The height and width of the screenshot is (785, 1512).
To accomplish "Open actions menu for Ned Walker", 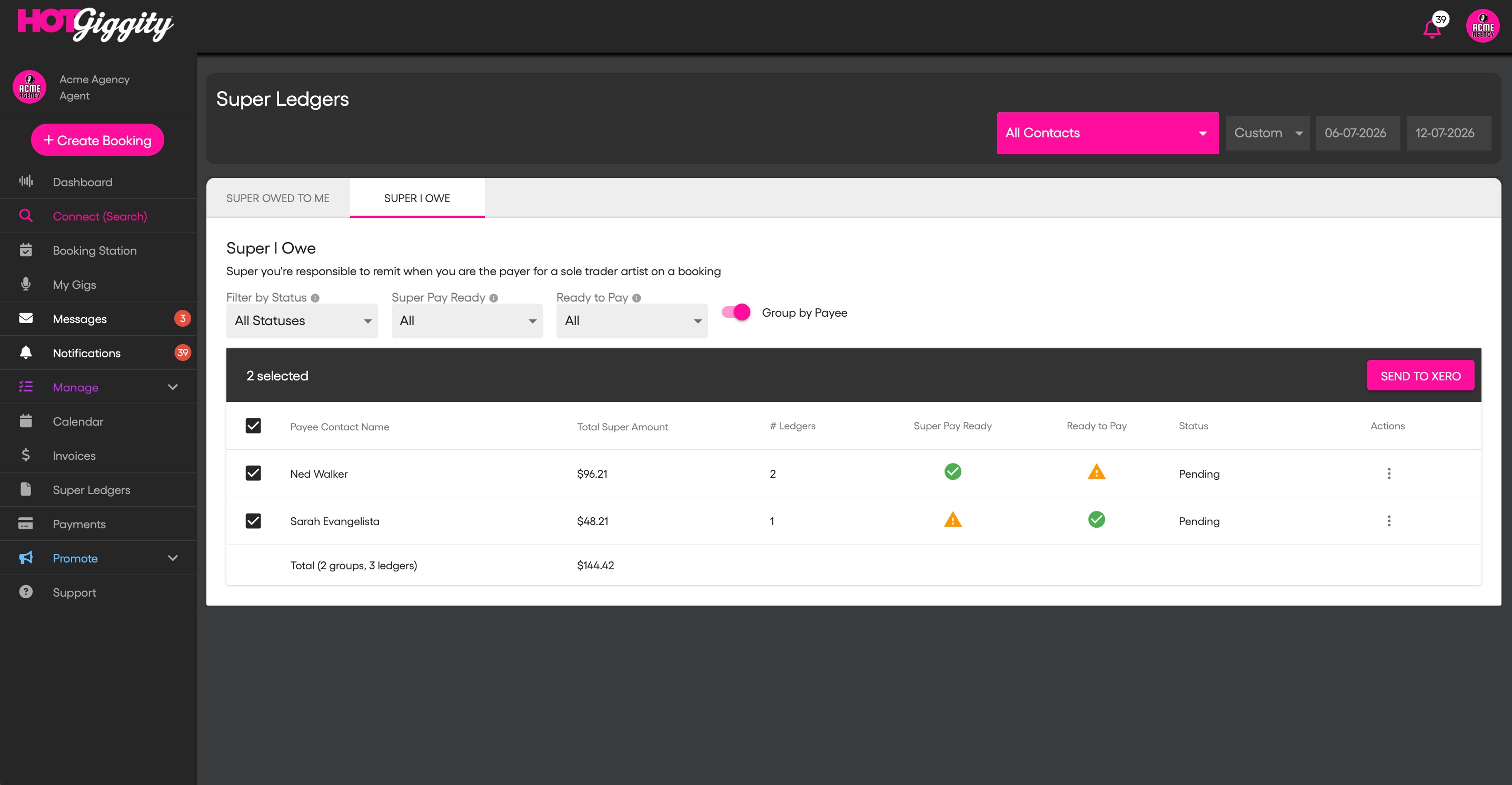I will (x=1389, y=474).
